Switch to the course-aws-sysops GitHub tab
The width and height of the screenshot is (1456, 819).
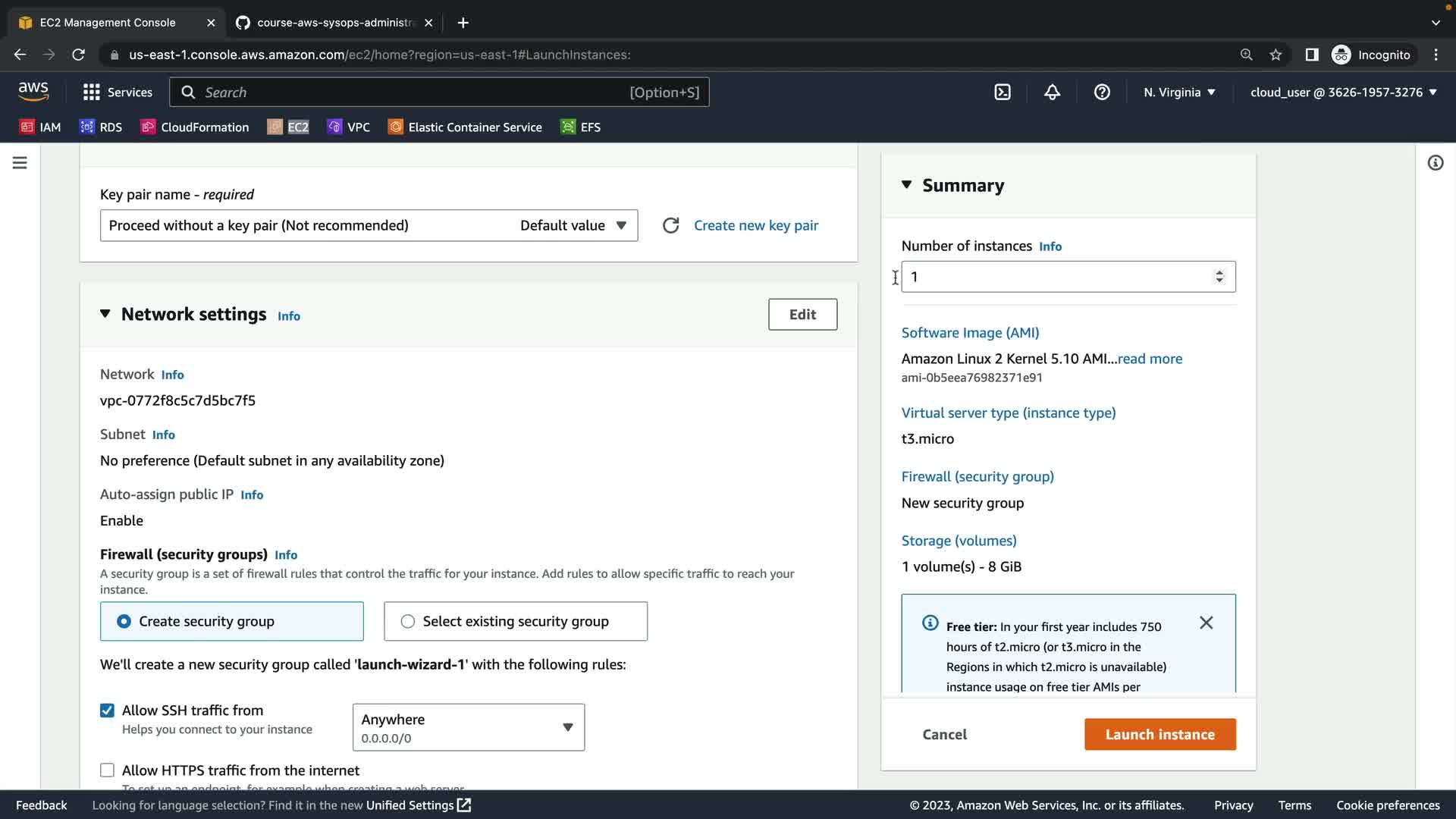pos(334,23)
